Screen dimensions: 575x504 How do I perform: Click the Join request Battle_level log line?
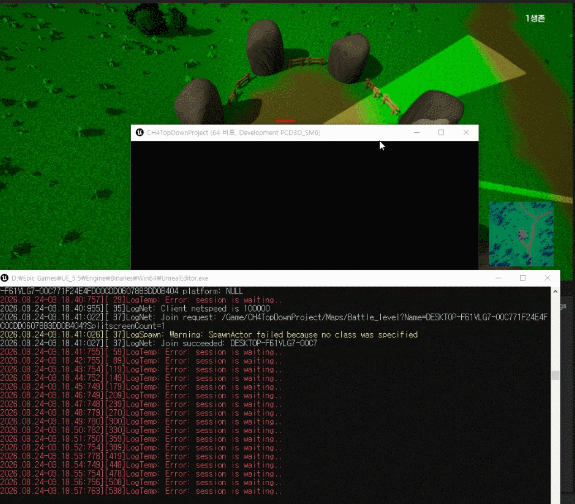tap(274, 321)
